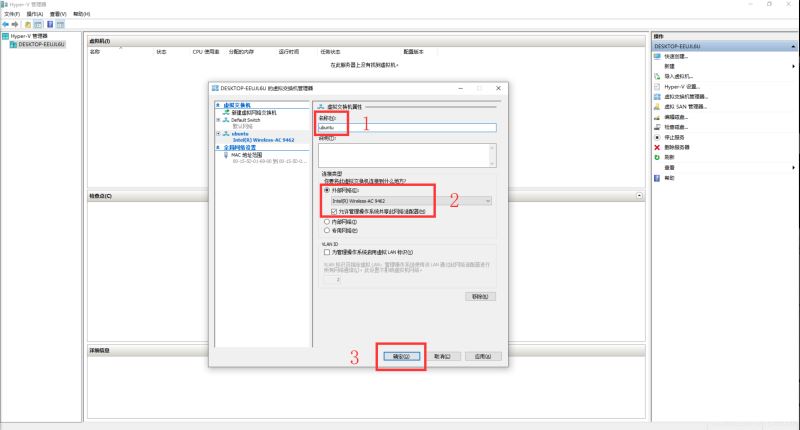This screenshot has width=800, height=430.
Task: Click the blue help book toolbar icon
Action: click(x=49, y=23)
